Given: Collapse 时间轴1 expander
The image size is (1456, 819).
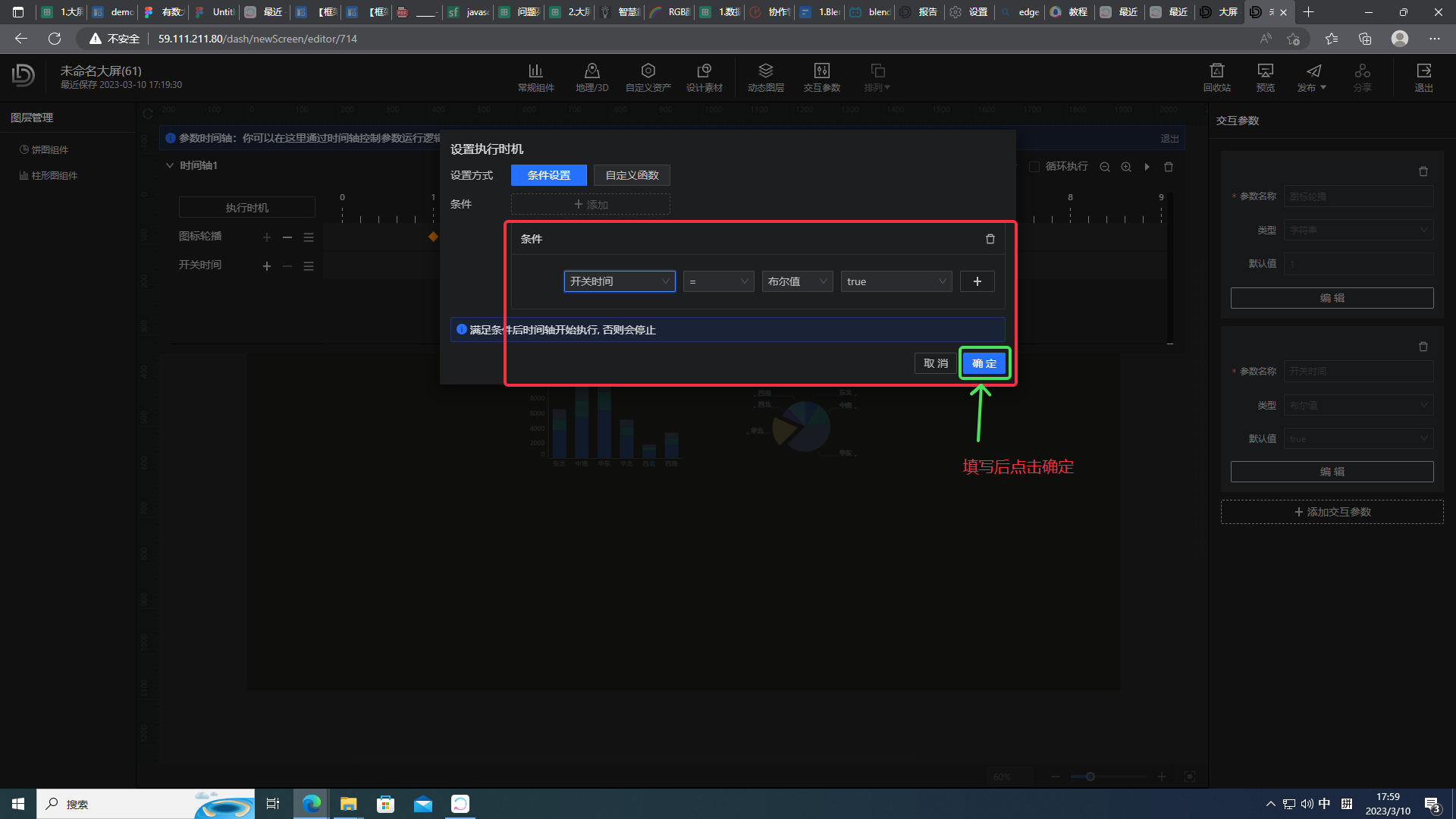Looking at the screenshot, I should [x=170, y=165].
